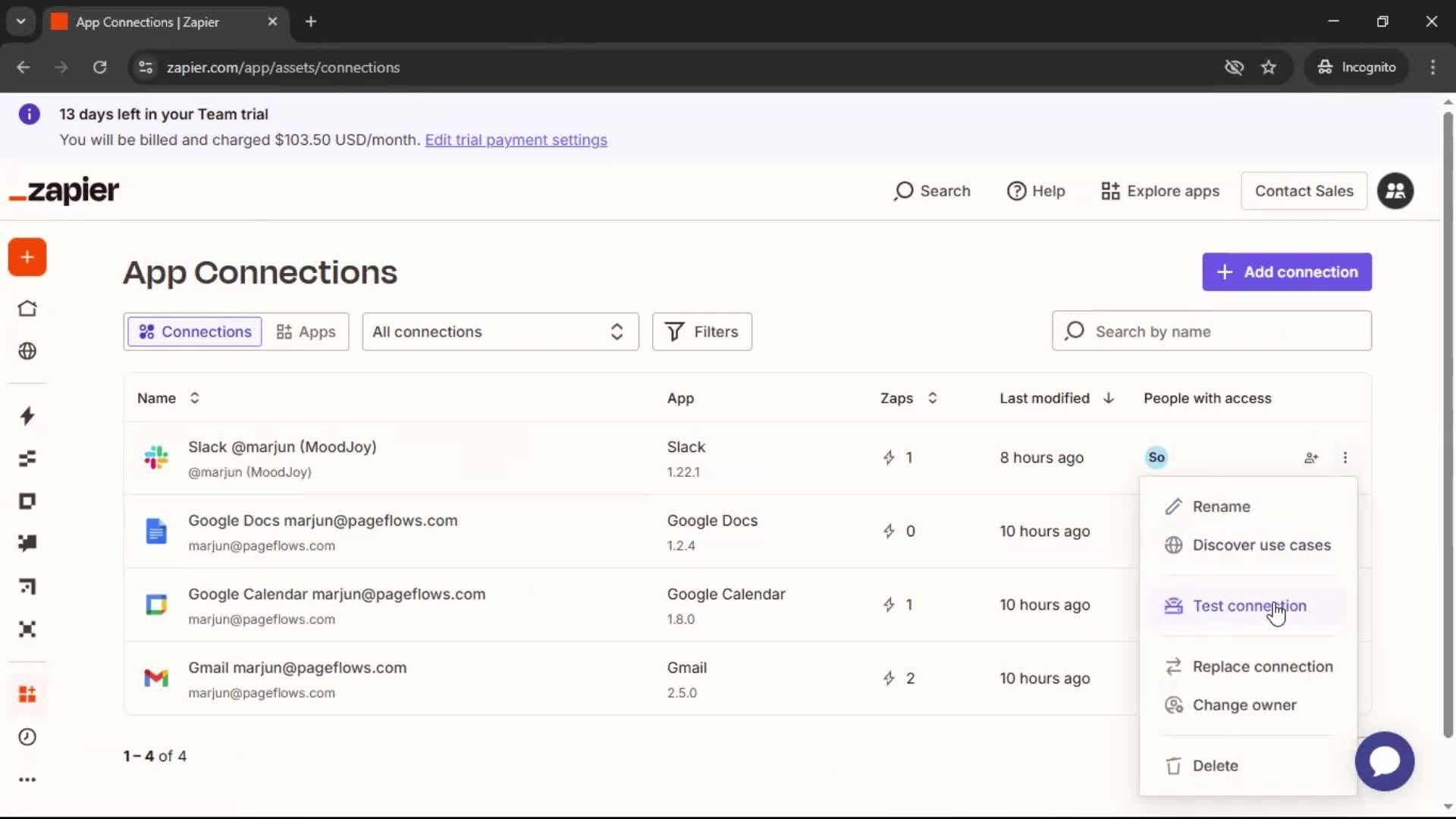This screenshot has height=819, width=1456.
Task: Select Discover use cases menu item
Action: (1248, 545)
